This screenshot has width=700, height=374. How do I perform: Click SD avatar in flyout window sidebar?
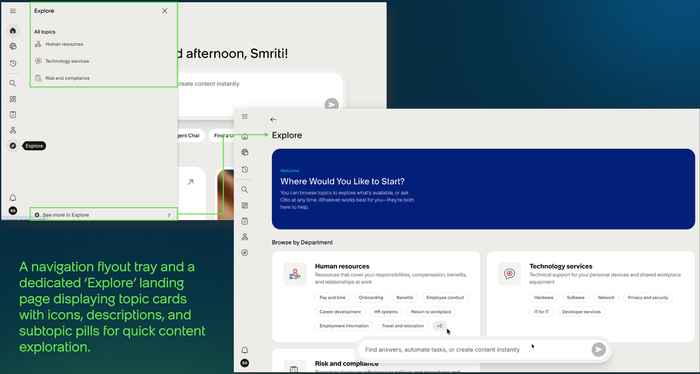click(13, 211)
